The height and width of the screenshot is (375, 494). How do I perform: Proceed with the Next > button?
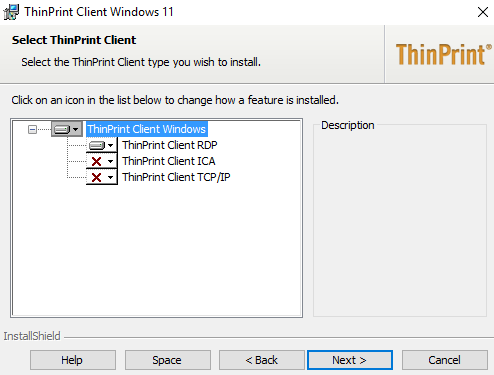pyautogui.click(x=350, y=360)
